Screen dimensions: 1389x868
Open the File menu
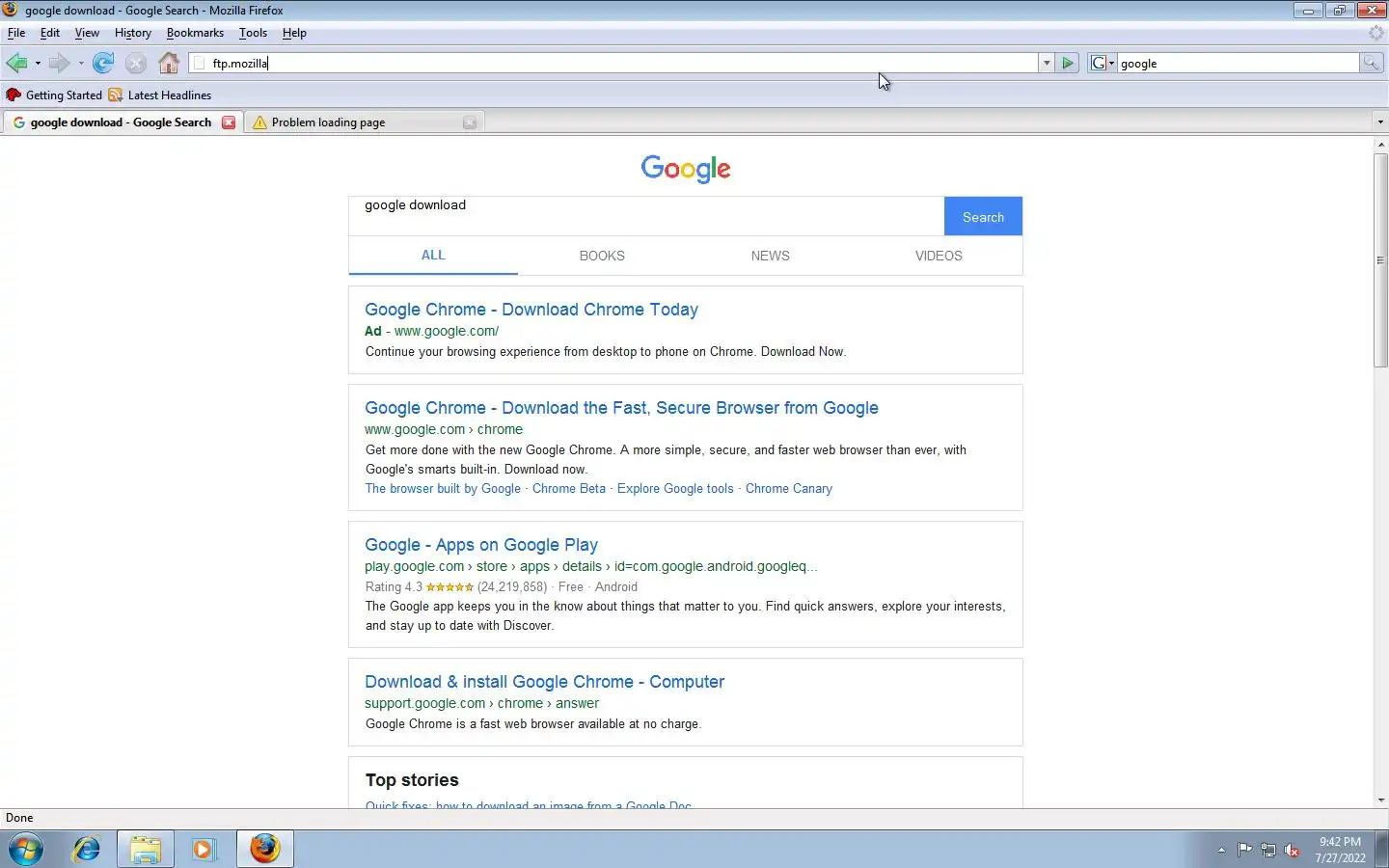(16, 33)
